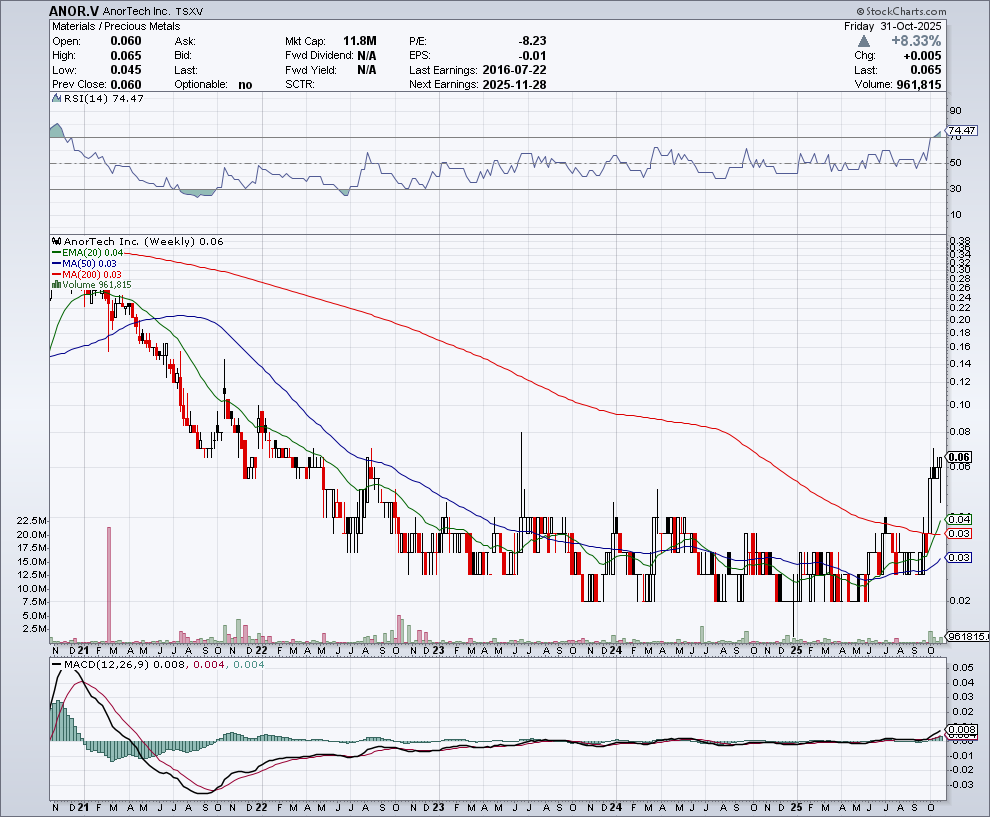Click the 0.10 price axis label
The image size is (990, 817).
960,405
